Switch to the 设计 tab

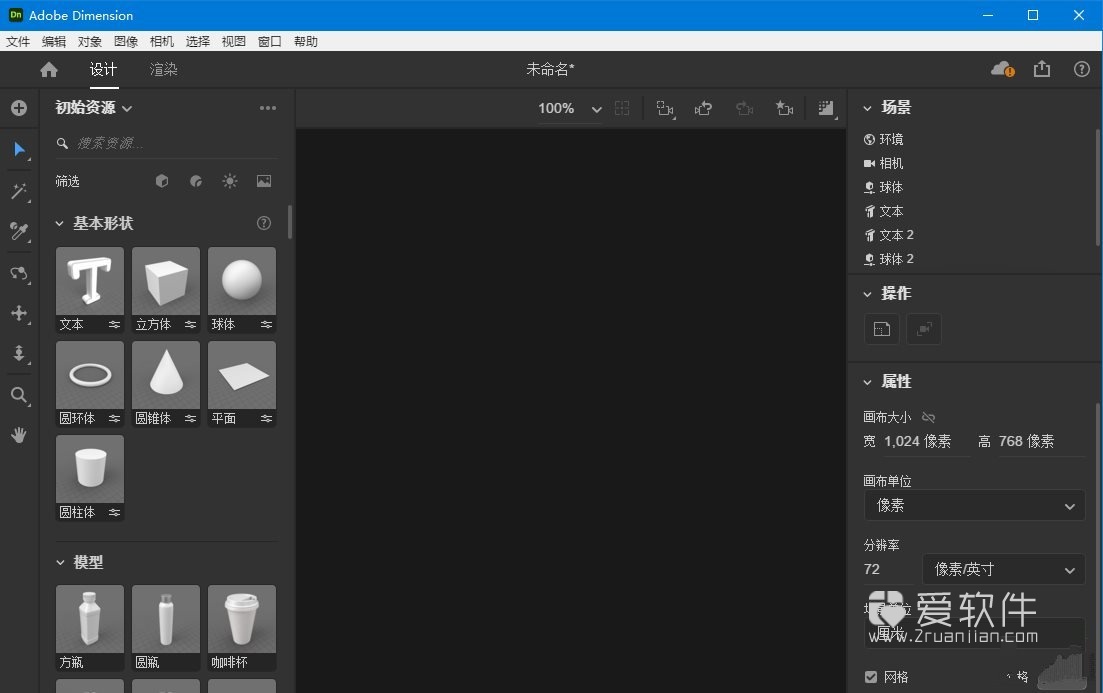[x=103, y=70]
